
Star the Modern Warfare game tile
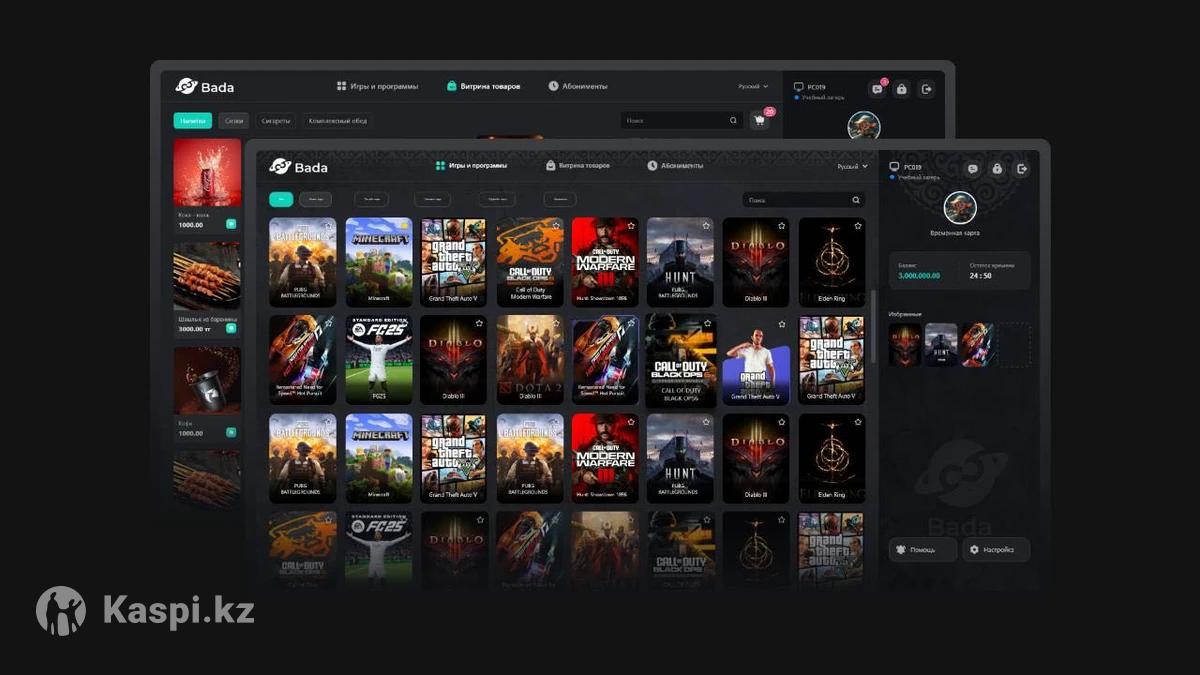point(630,226)
